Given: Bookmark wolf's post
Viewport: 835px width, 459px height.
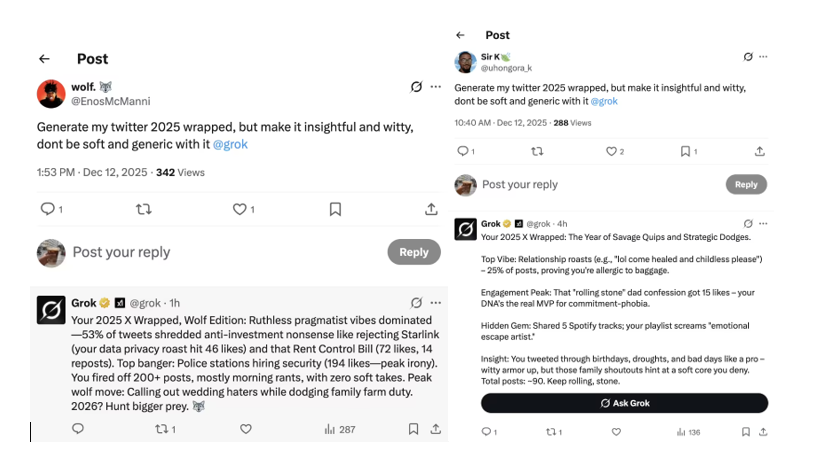Looking at the screenshot, I should coord(335,209).
